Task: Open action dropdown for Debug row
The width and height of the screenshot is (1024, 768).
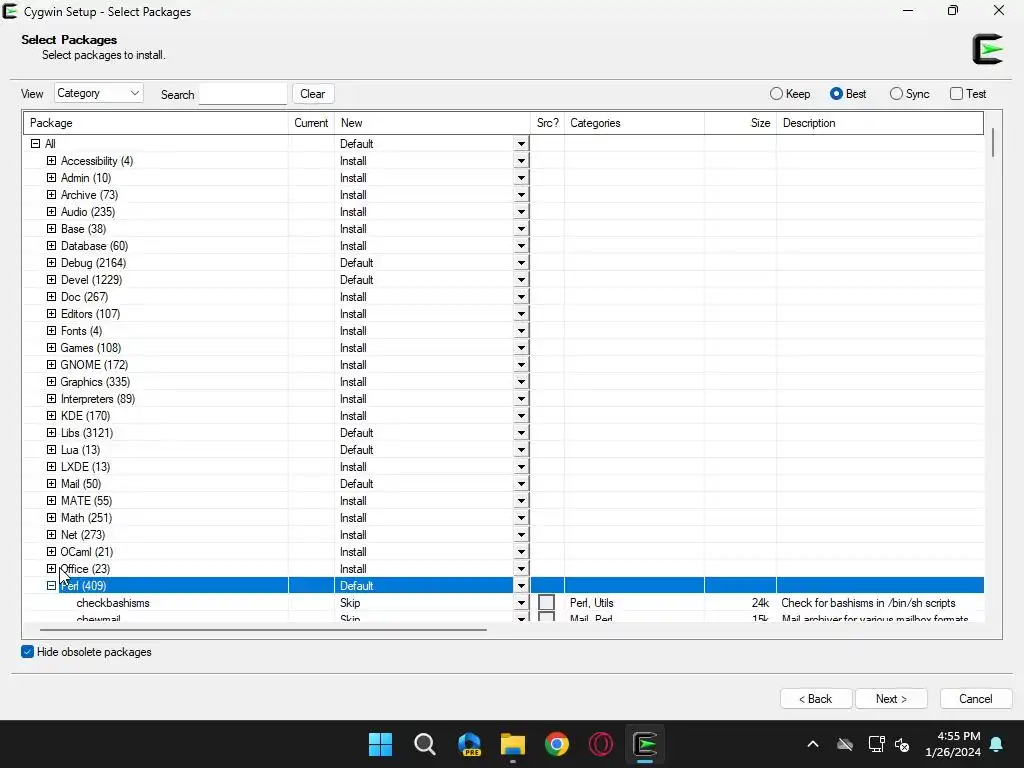Action: tap(520, 263)
